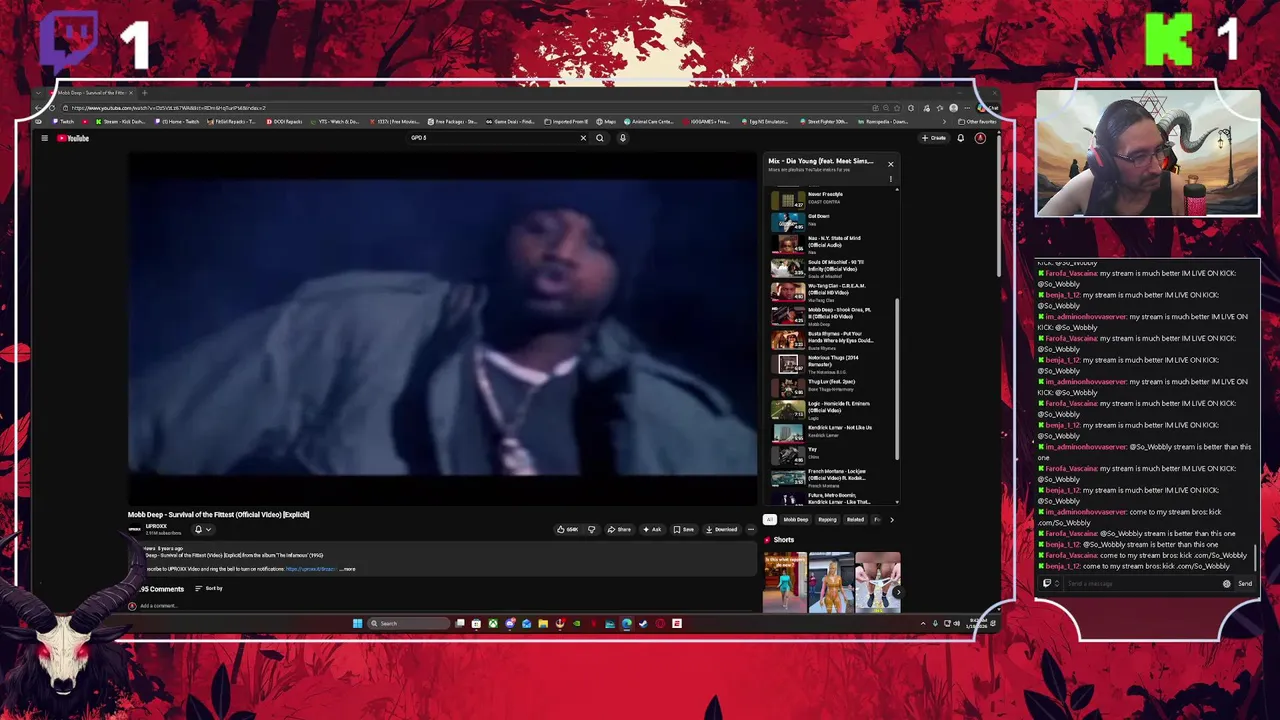The width and height of the screenshot is (1280, 720).
Task: Select the Related filter chip
Action: coord(856,520)
